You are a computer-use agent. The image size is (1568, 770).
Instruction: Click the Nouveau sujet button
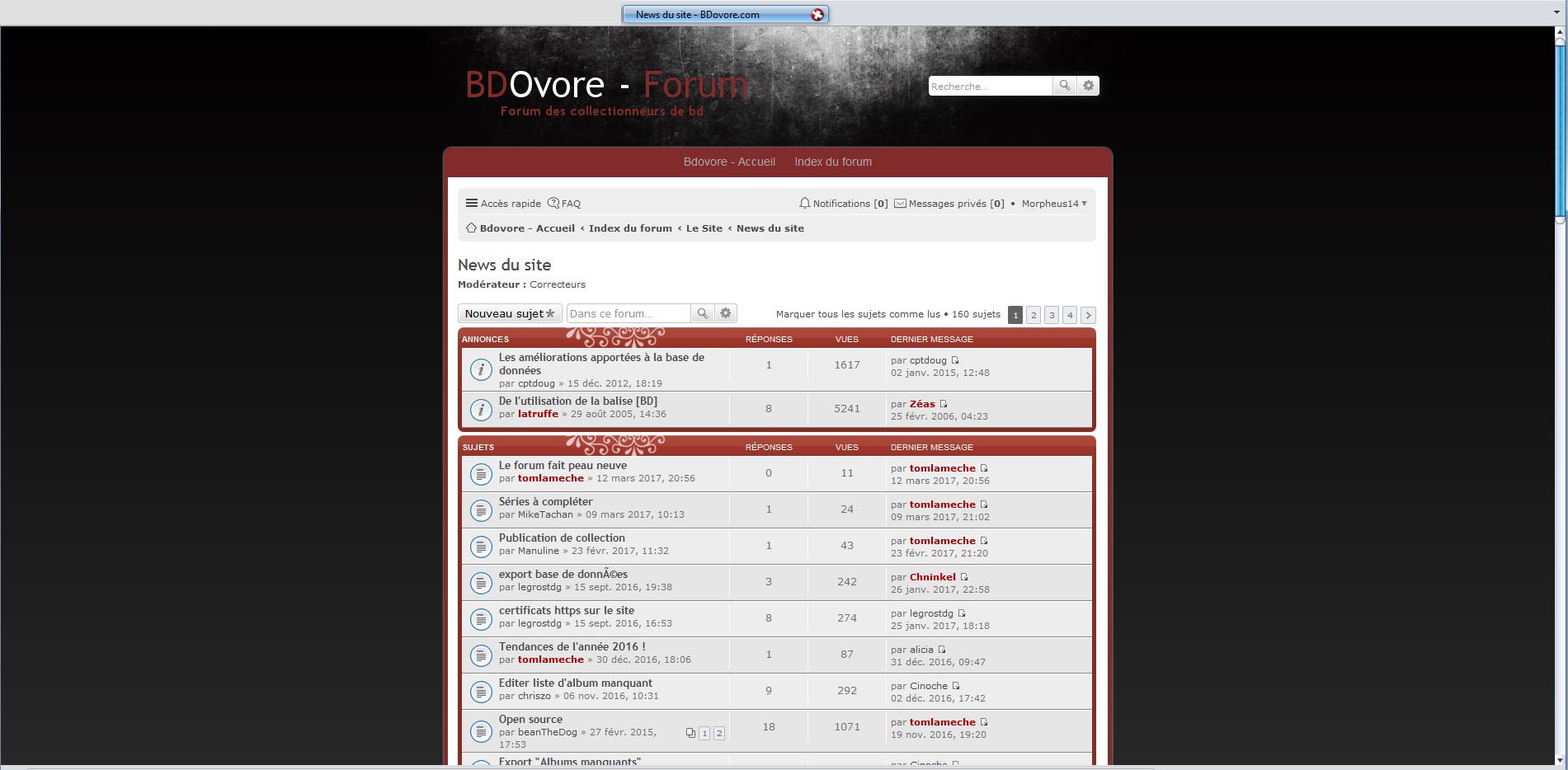click(510, 313)
